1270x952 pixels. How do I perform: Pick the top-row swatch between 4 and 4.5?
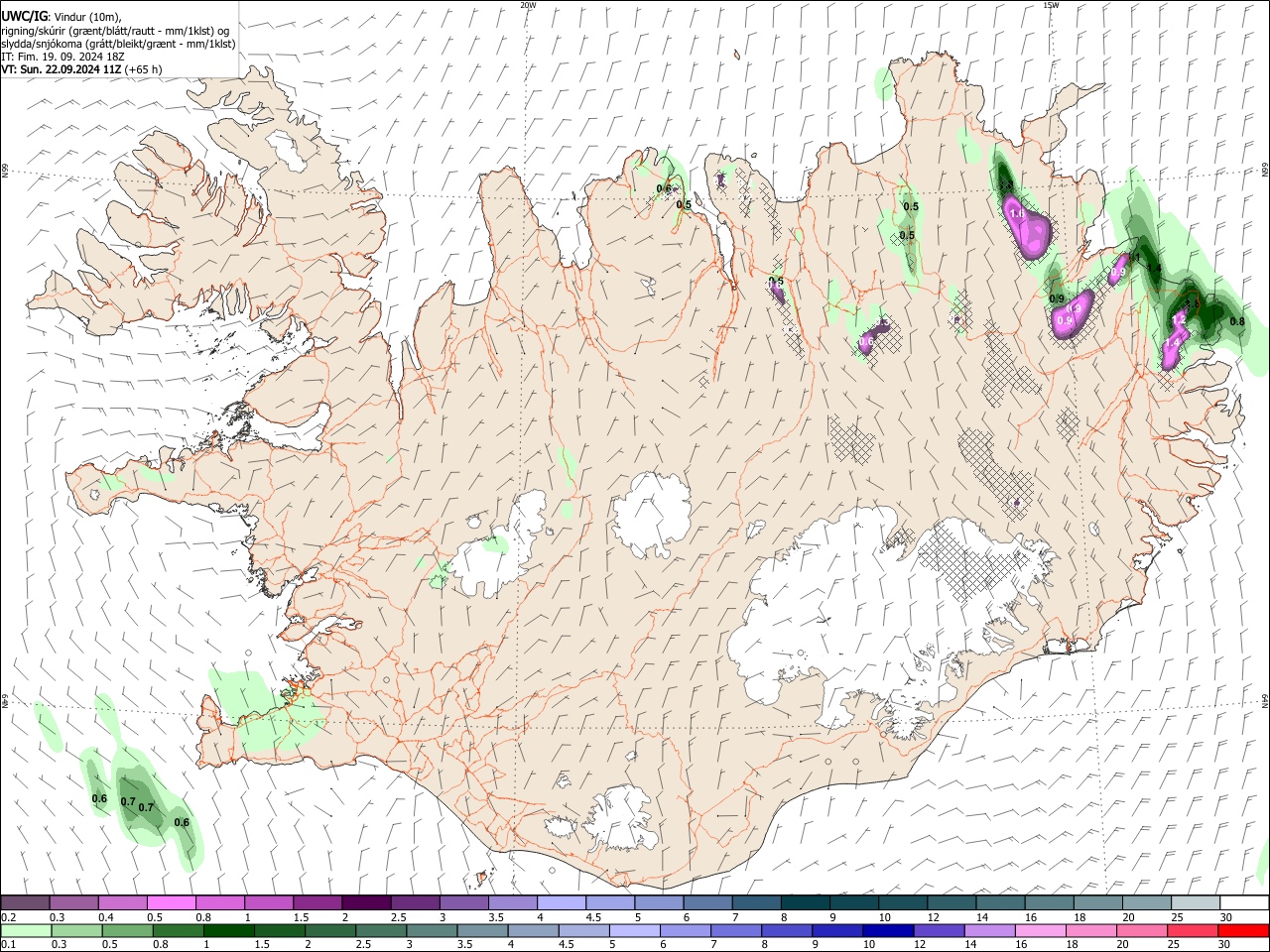click(x=562, y=902)
